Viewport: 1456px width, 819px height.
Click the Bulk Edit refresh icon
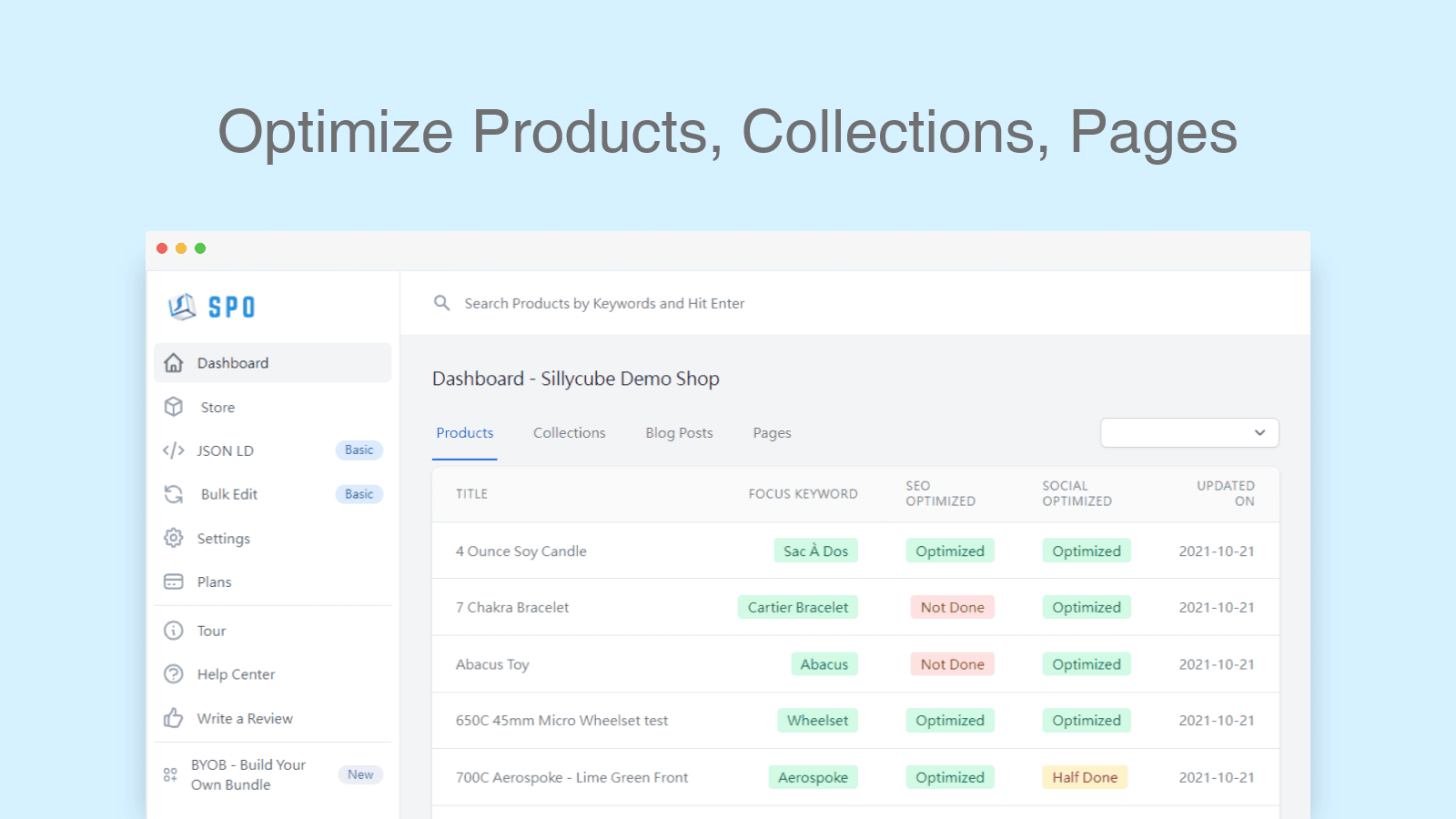tap(174, 494)
